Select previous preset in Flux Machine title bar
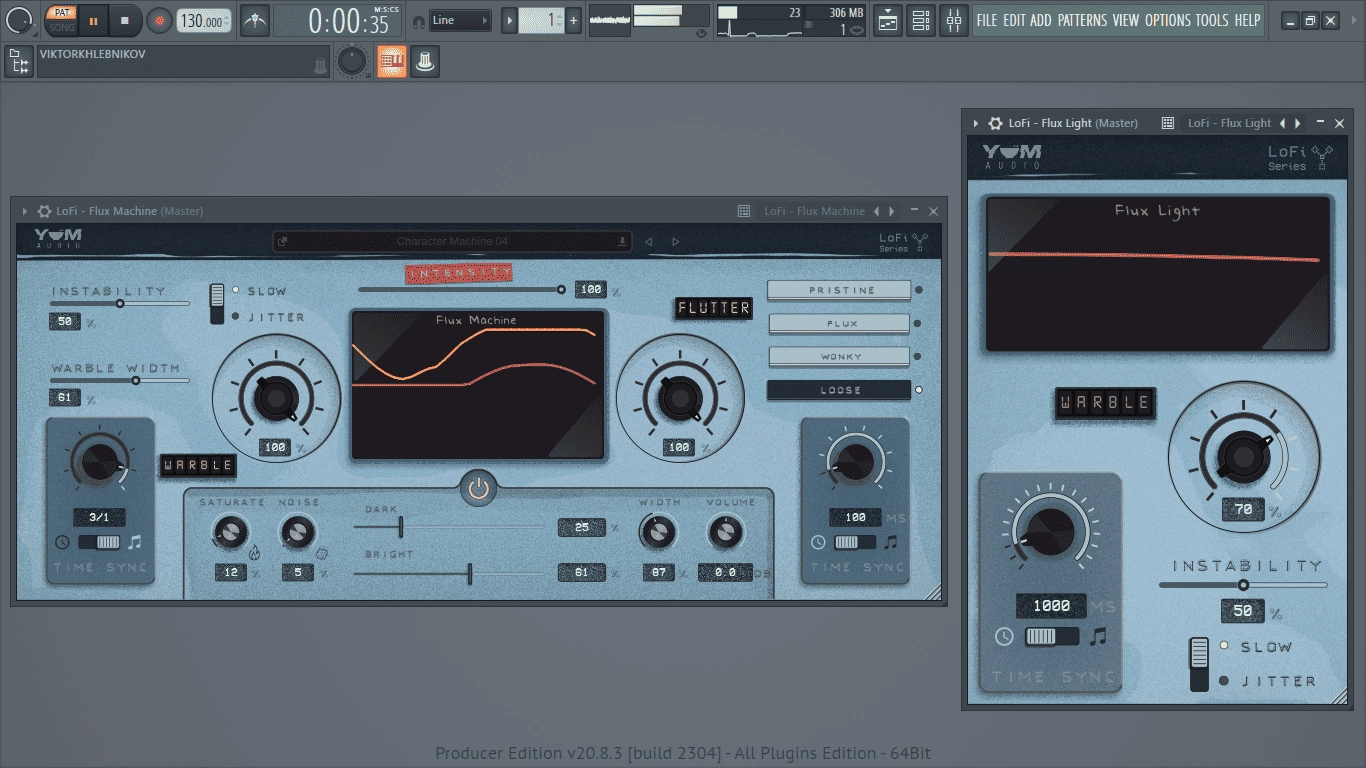The height and width of the screenshot is (768, 1366). (876, 211)
